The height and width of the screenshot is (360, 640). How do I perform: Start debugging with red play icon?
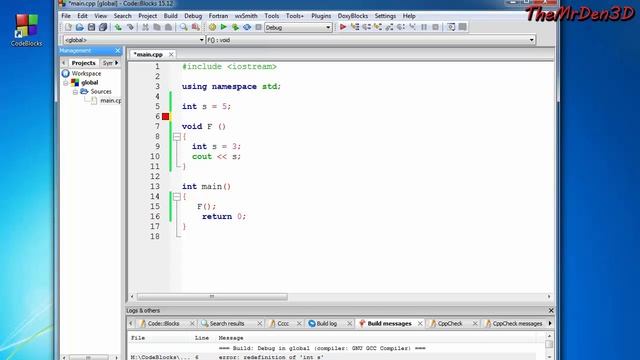click(343, 27)
